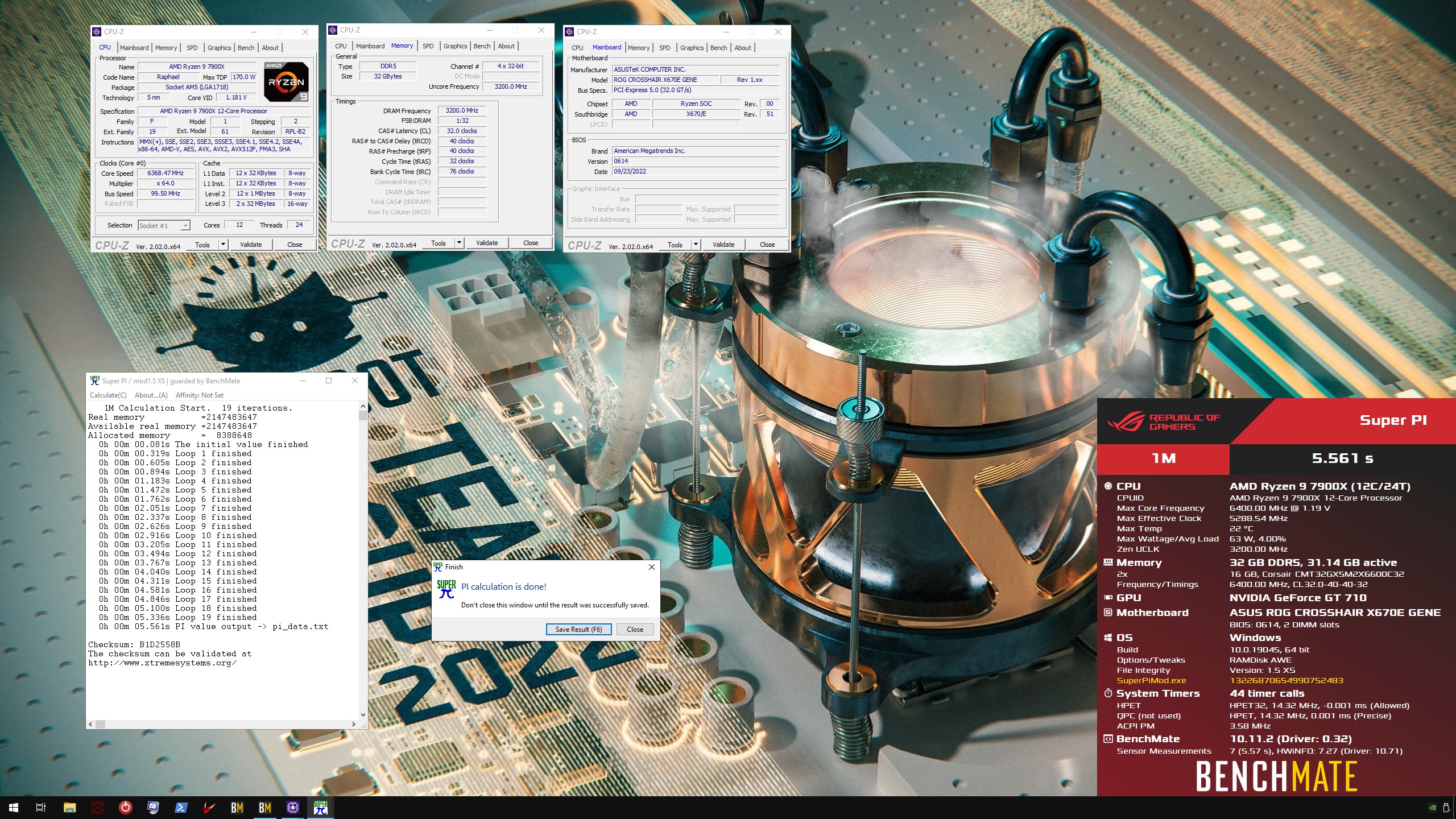Click Validate in CPU-Z processor window

tap(251, 245)
